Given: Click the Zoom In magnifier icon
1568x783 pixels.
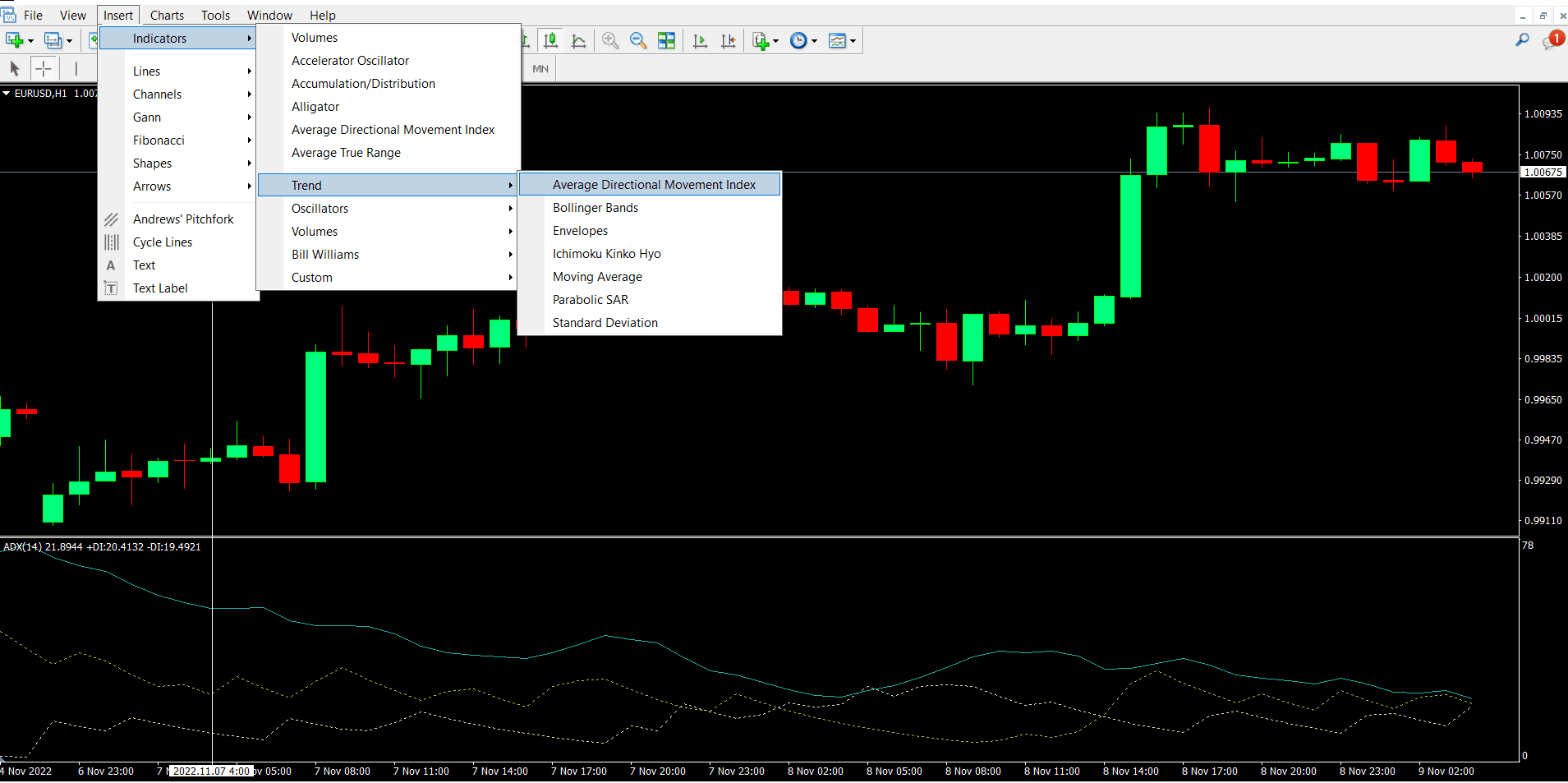Looking at the screenshot, I should click(610, 40).
